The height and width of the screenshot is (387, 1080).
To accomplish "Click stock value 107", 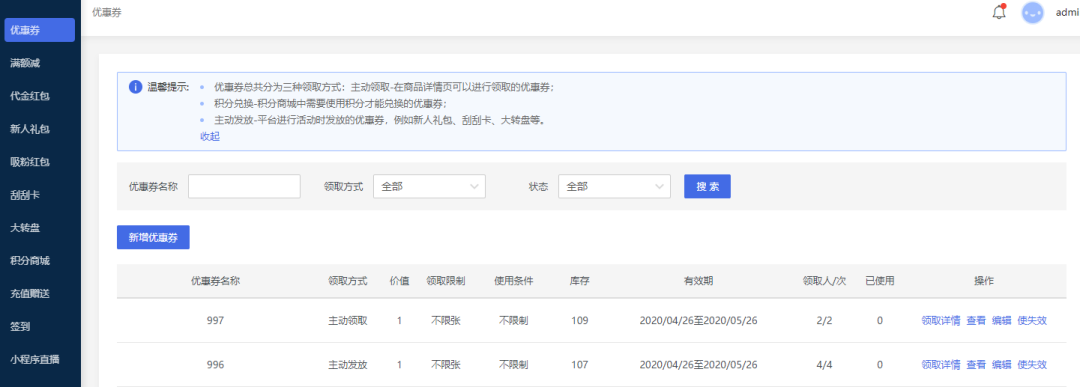I will pos(580,364).
